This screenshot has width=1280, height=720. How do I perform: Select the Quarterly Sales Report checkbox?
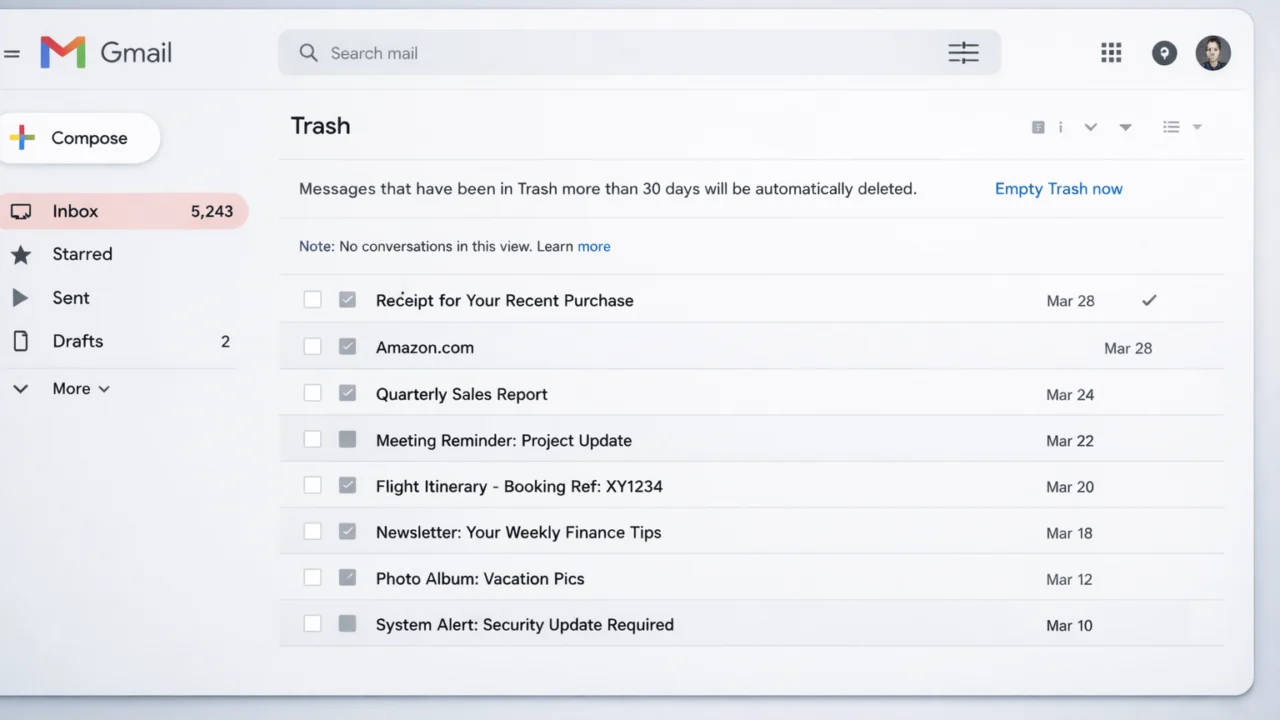point(313,394)
